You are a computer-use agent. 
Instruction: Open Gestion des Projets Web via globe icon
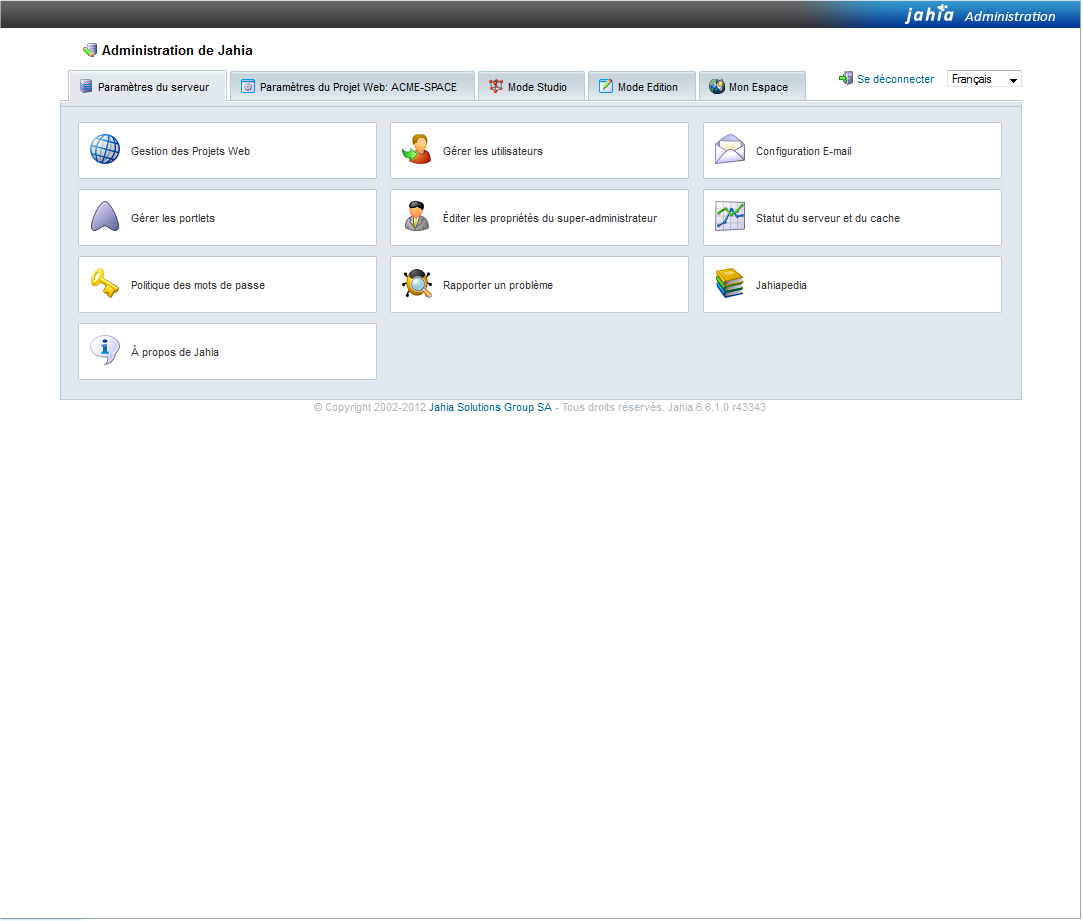click(104, 149)
